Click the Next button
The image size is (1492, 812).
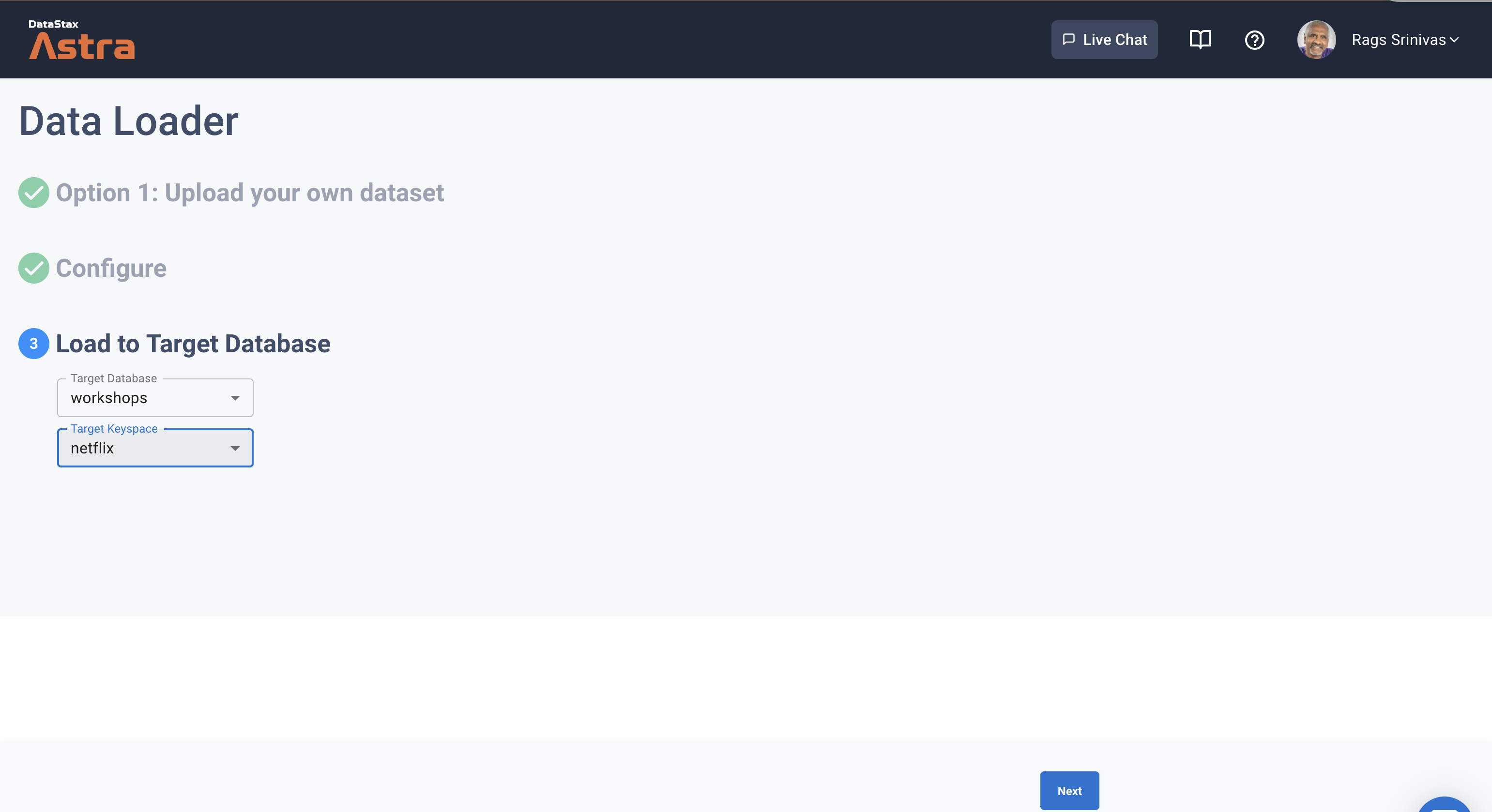pyautogui.click(x=1068, y=791)
